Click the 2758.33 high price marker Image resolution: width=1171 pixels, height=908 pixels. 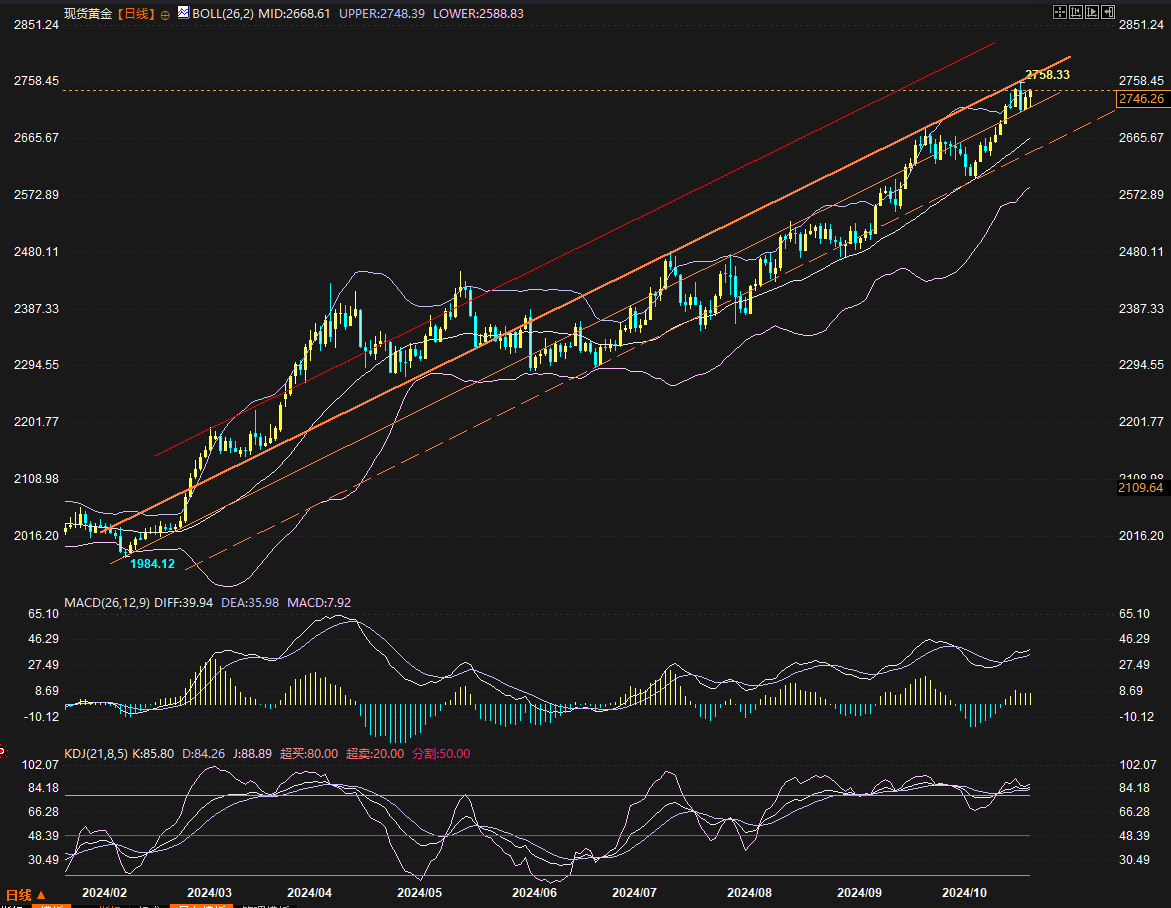pos(1047,75)
